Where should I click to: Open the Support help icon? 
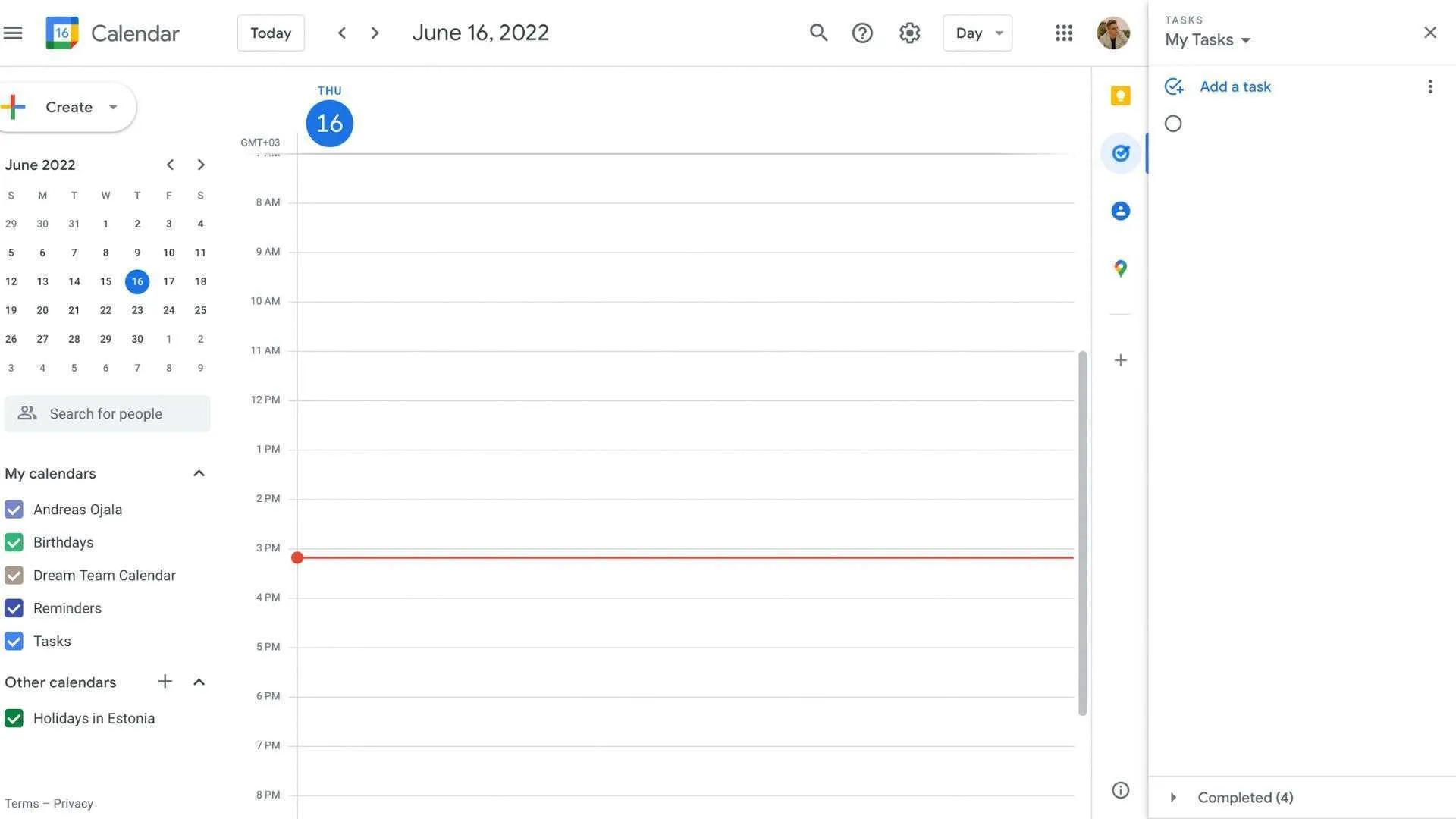862,33
